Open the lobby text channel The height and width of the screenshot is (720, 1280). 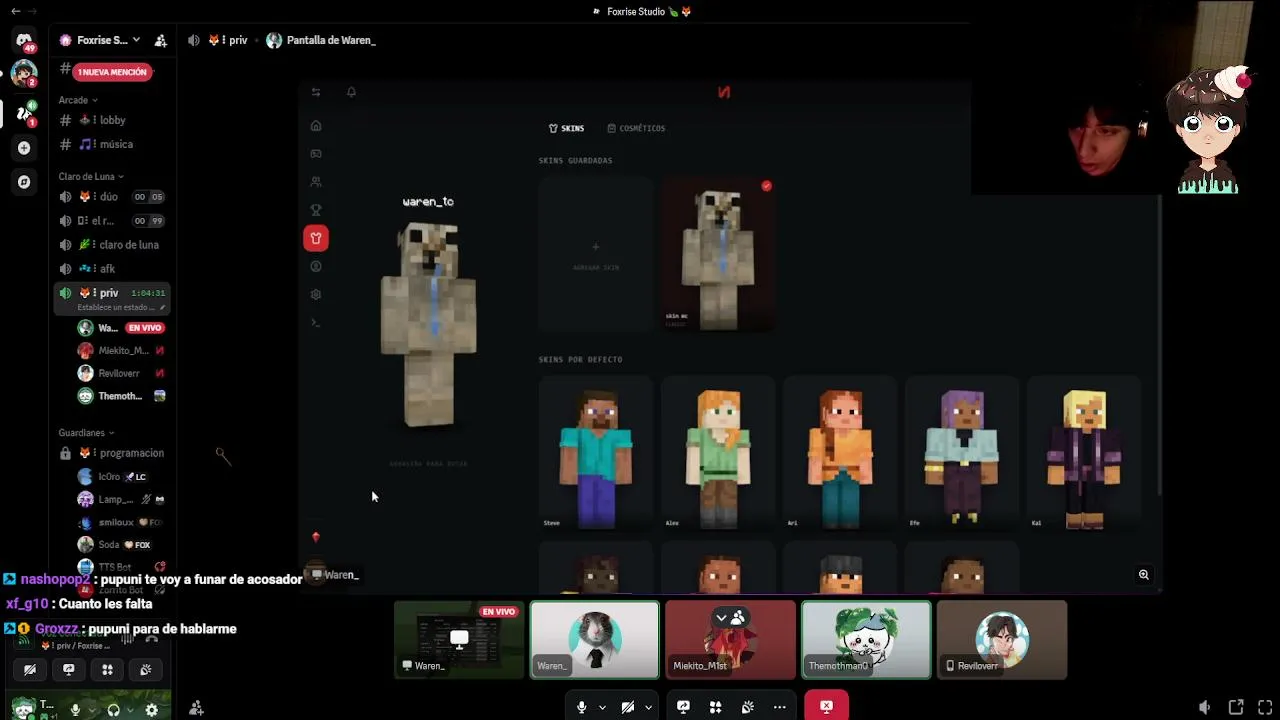click(111, 120)
